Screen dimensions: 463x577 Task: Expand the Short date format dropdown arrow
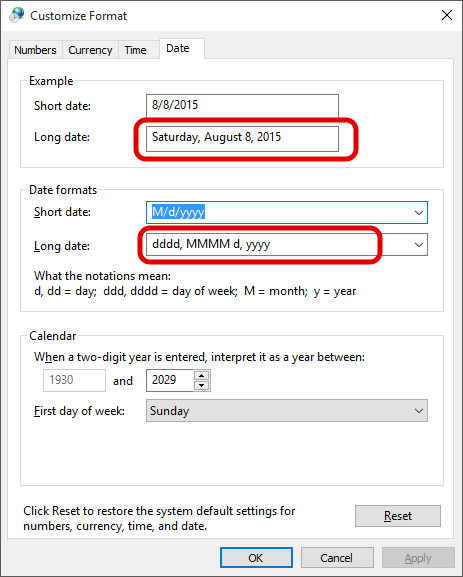click(418, 212)
